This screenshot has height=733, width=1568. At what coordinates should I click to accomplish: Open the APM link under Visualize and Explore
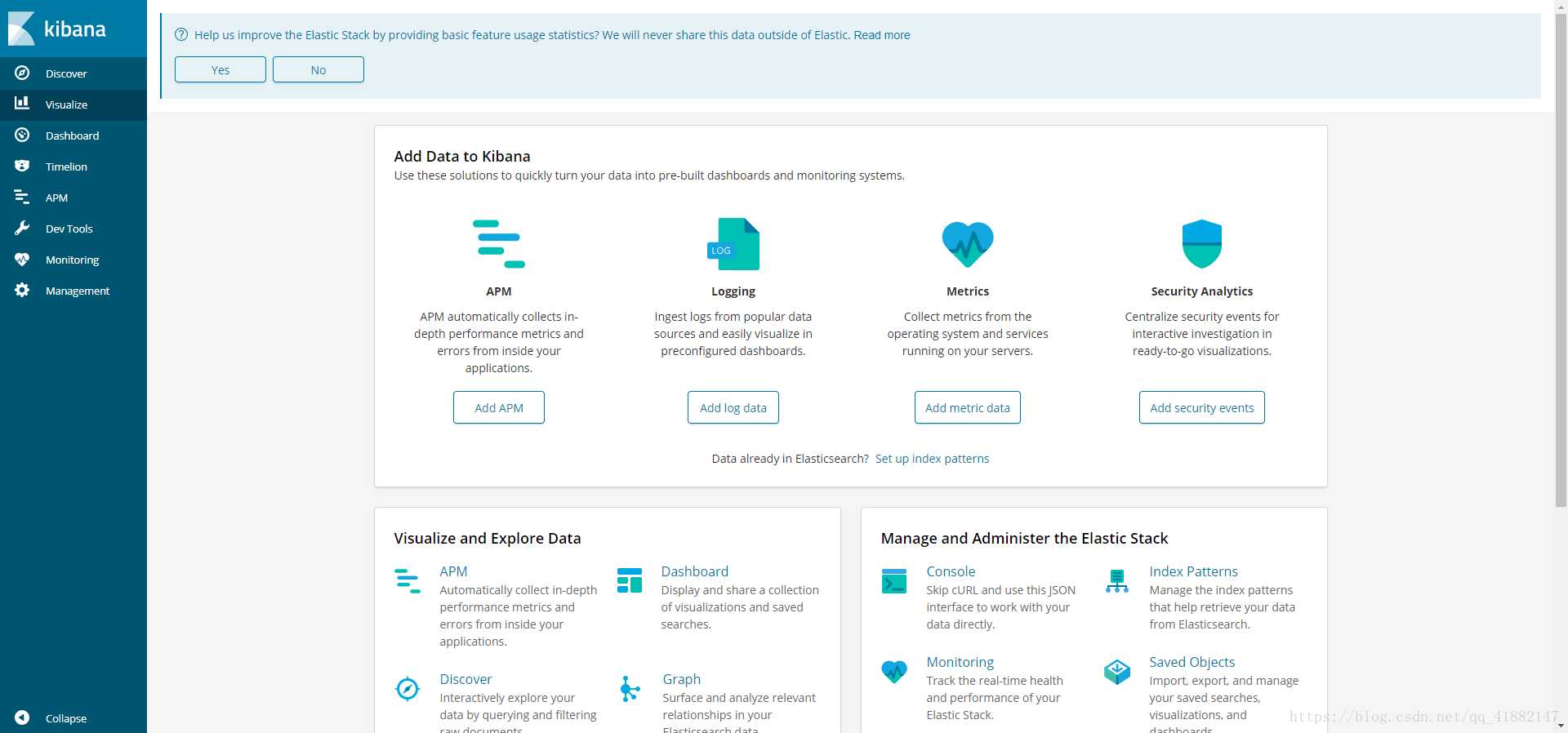point(453,571)
